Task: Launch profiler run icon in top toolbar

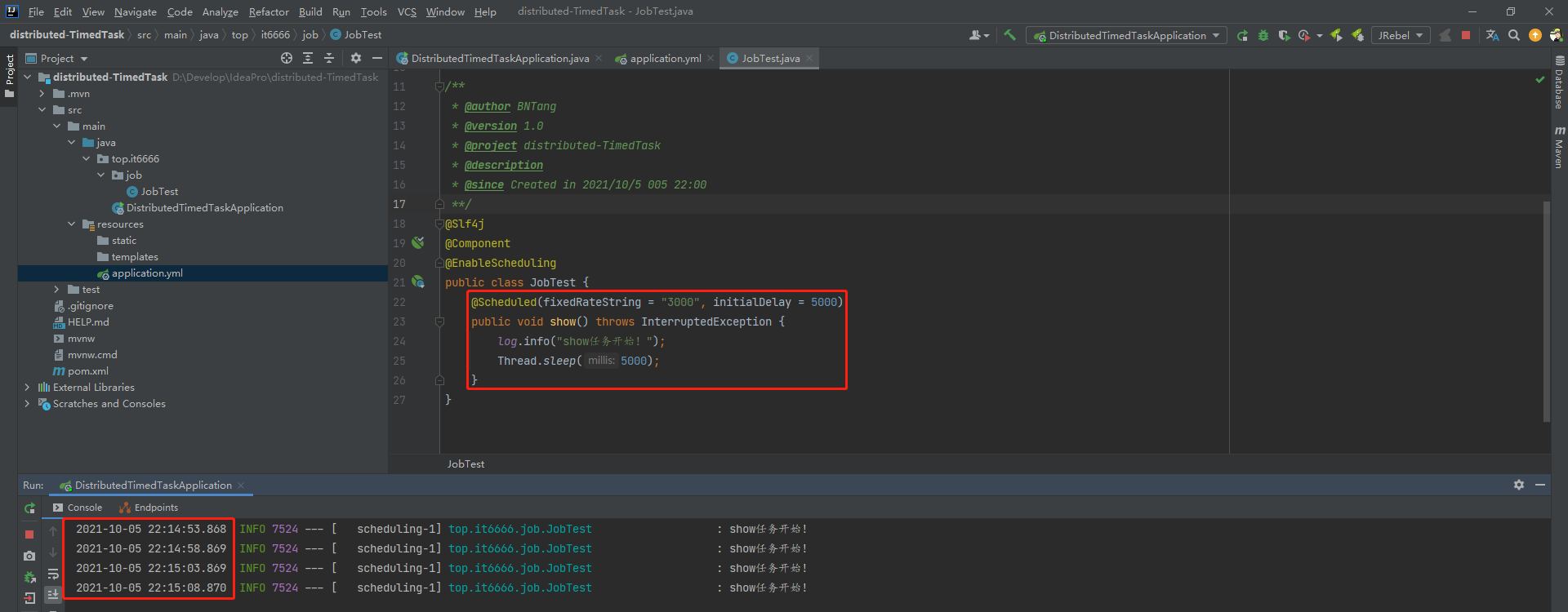Action: click(x=1303, y=35)
